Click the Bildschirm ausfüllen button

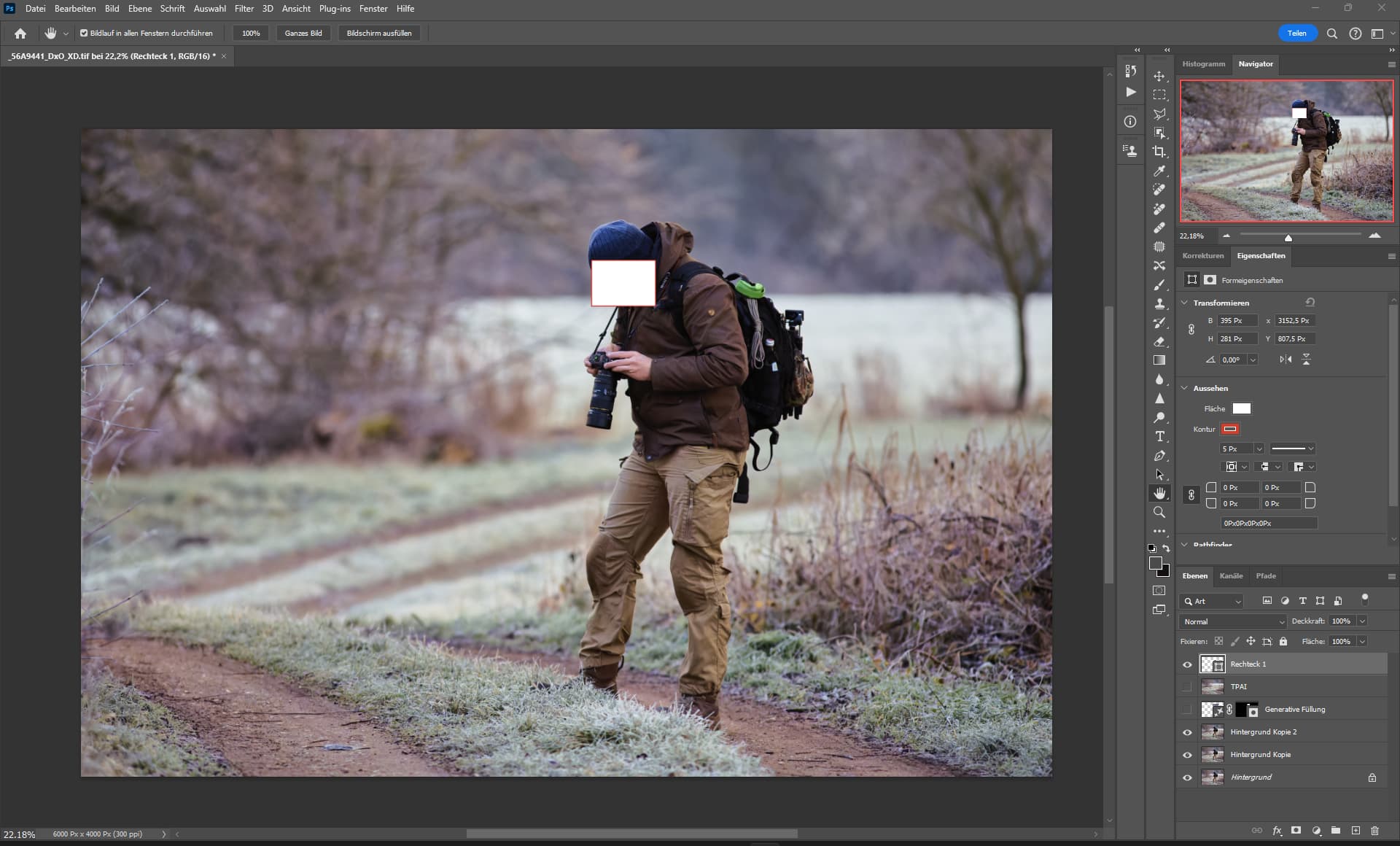pos(379,33)
